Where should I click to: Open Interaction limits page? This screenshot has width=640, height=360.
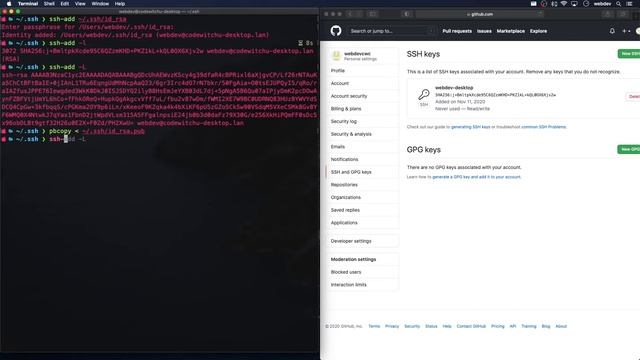362,284
